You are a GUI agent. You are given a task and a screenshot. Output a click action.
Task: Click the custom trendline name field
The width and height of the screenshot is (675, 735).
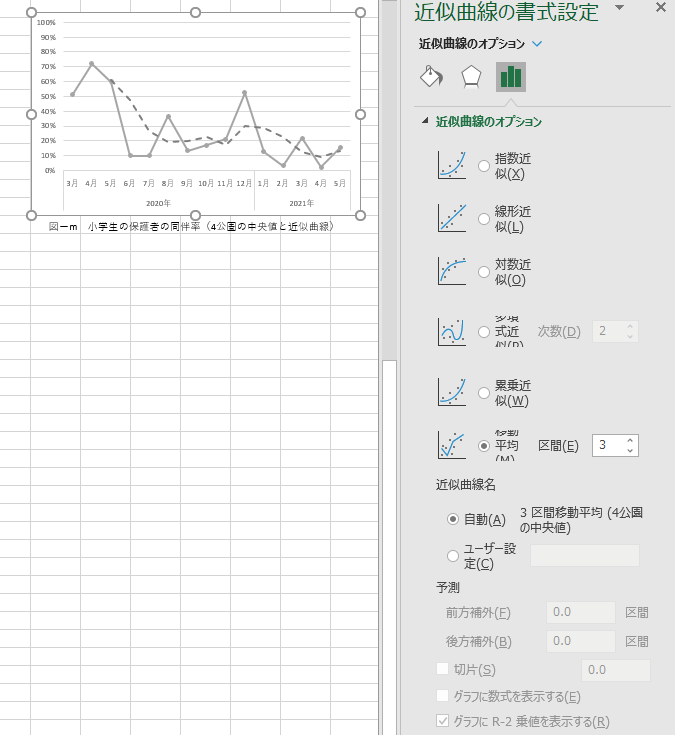click(x=585, y=555)
